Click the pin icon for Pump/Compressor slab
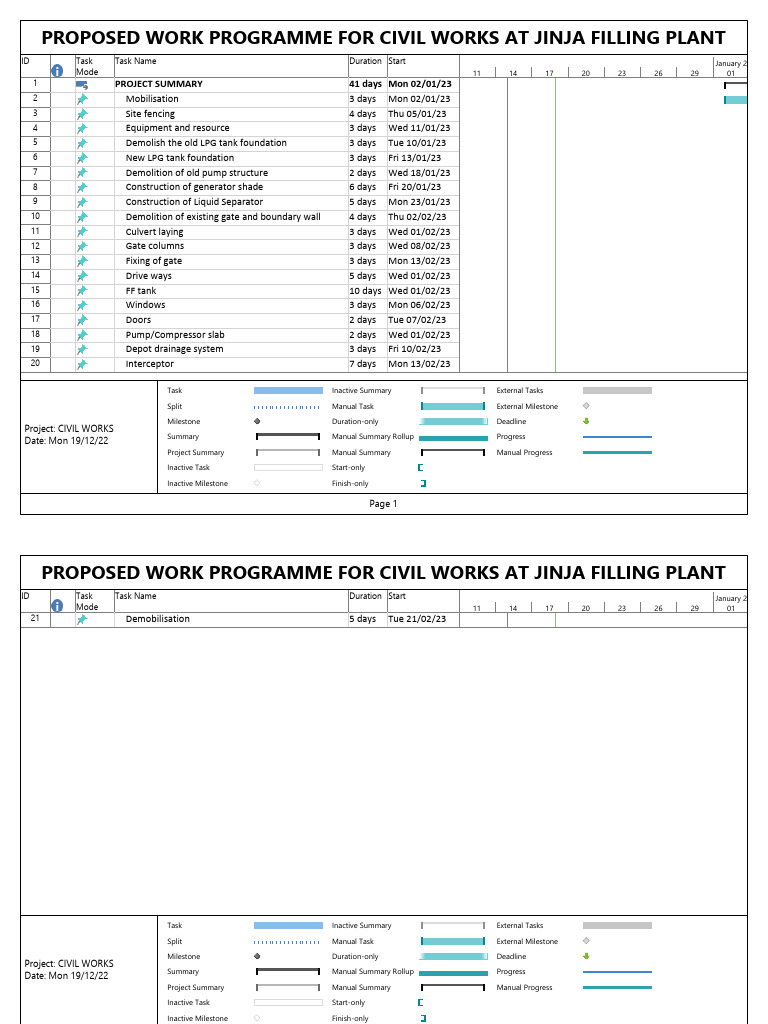Image resolution: width=768 pixels, height=1024 pixels. tap(82, 335)
